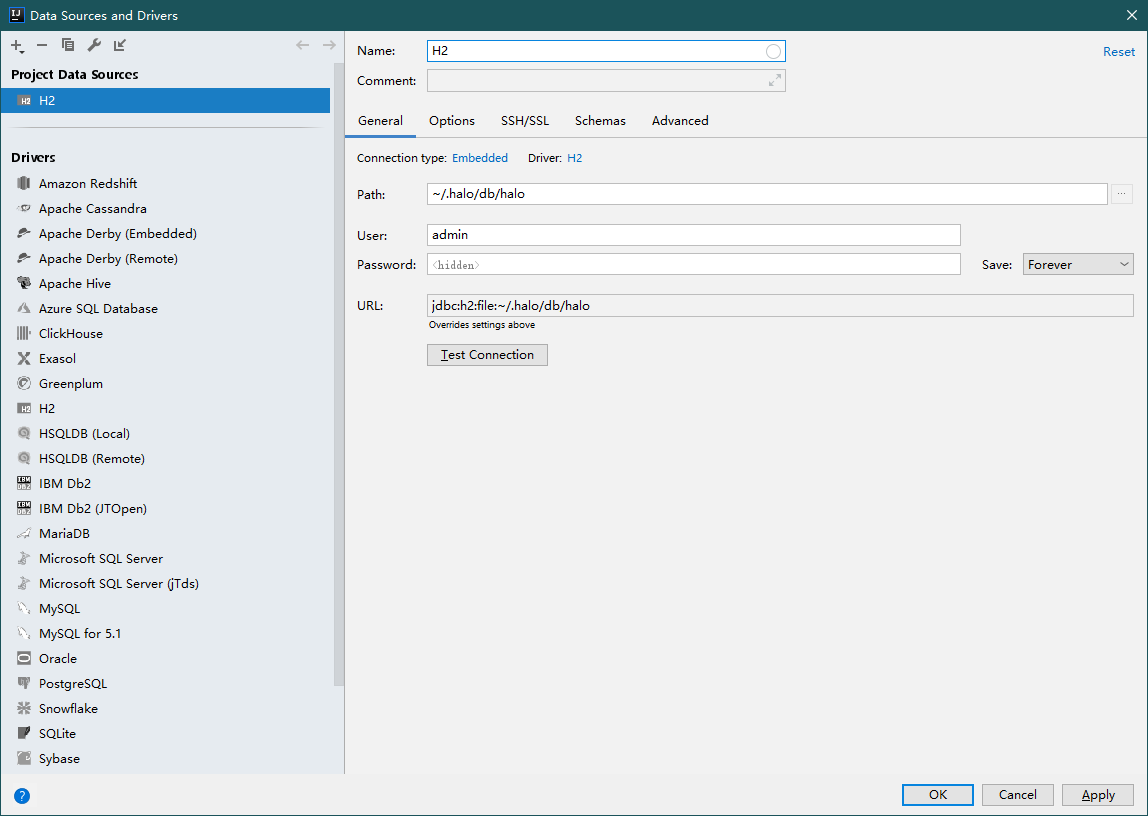
Task: Click the Apply button
Action: 1098,795
